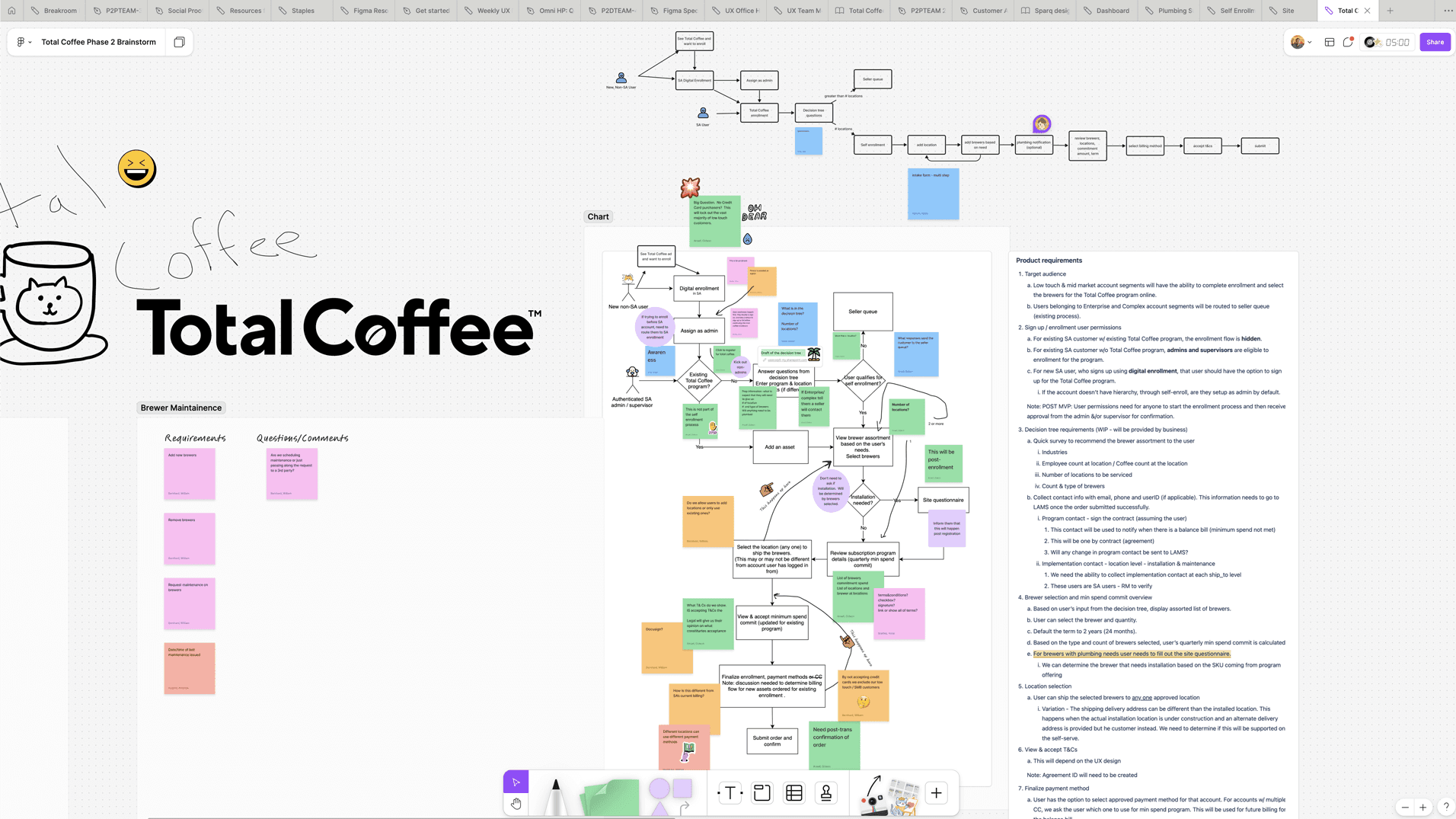Select the Request maintenance on brewers sticky
1456x819 pixels.
click(x=190, y=603)
